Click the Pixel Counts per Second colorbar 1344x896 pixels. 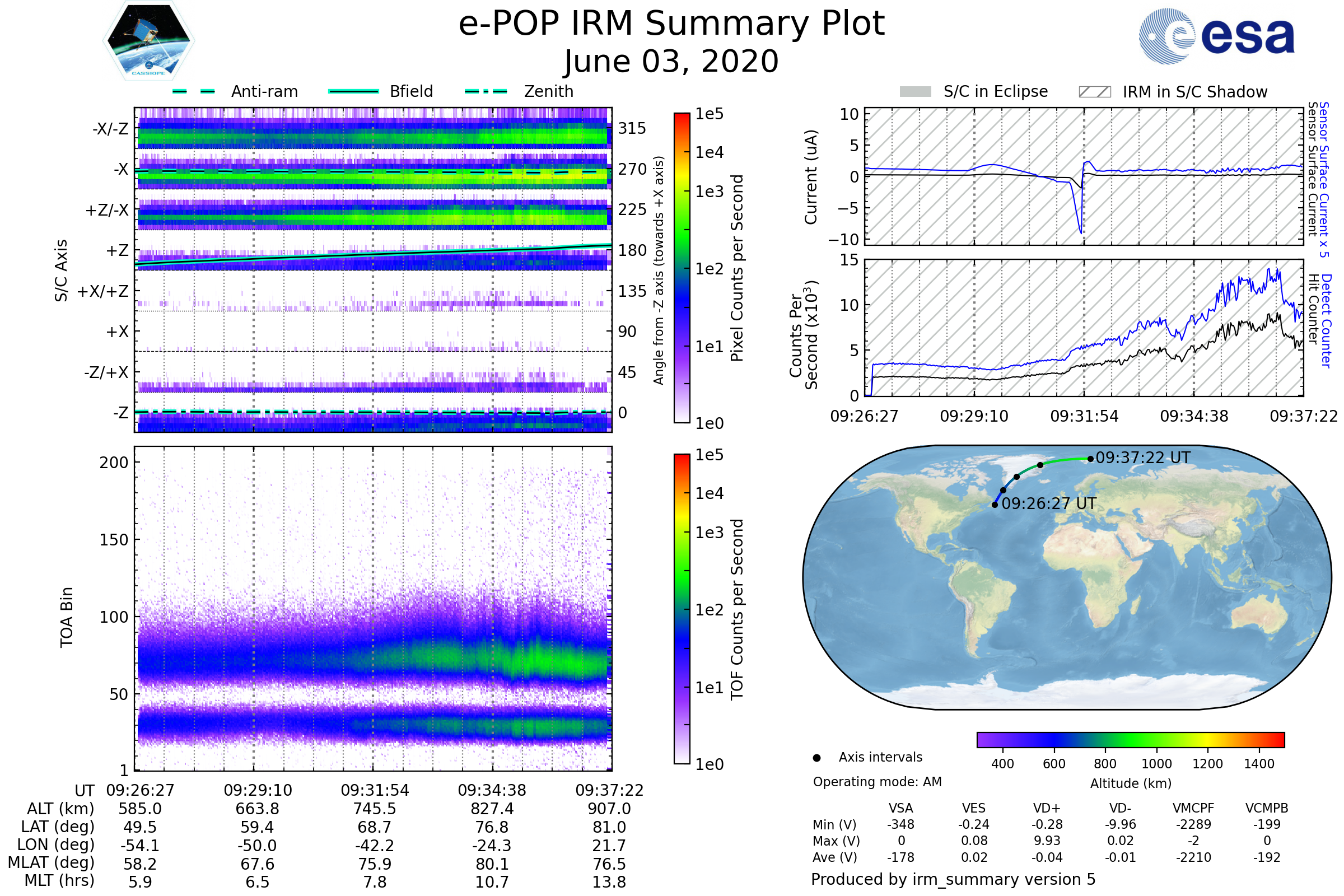(x=682, y=268)
